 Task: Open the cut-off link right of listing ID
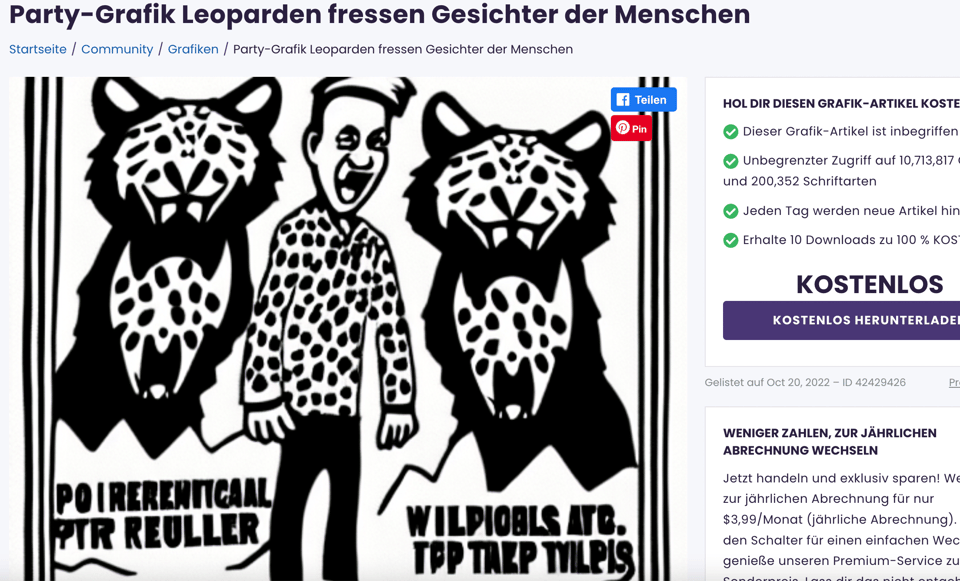954,383
